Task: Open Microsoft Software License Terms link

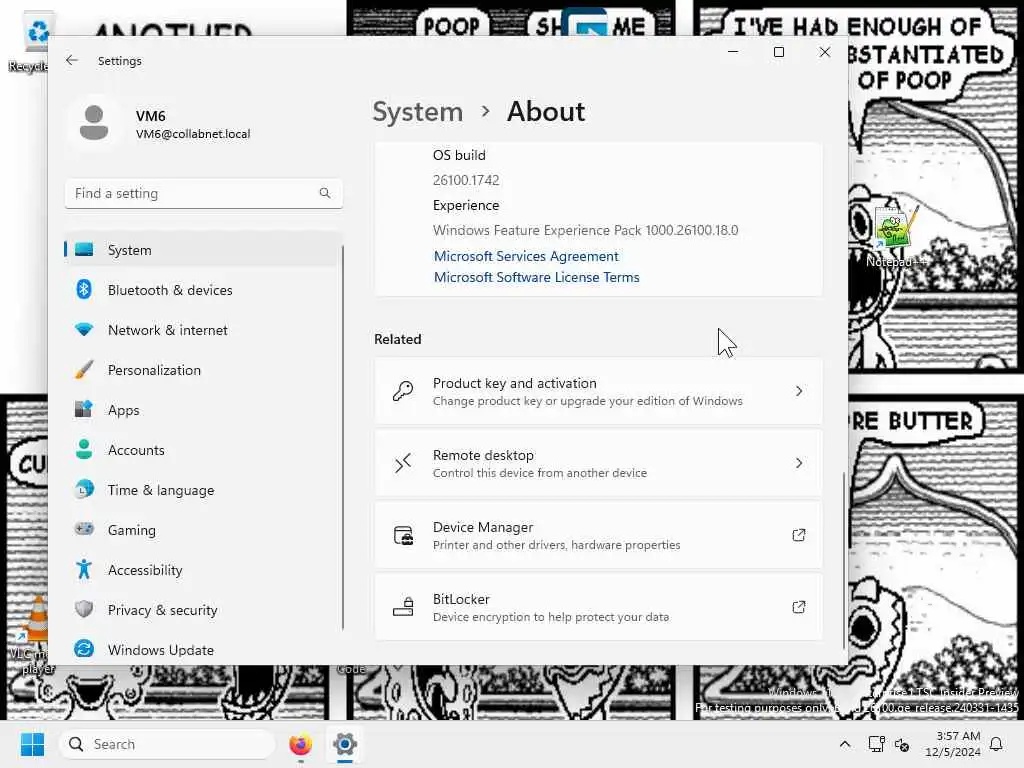Action: click(x=536, y=277)
